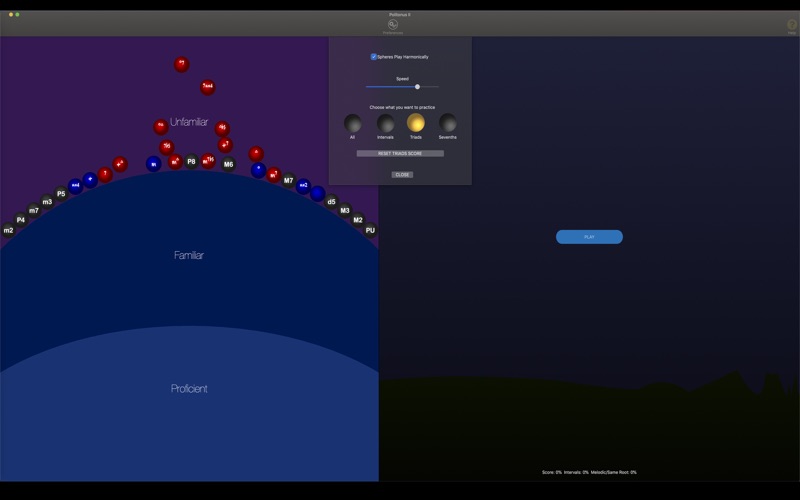Click the 'Choose what you want to practice' text

point(402,107)
